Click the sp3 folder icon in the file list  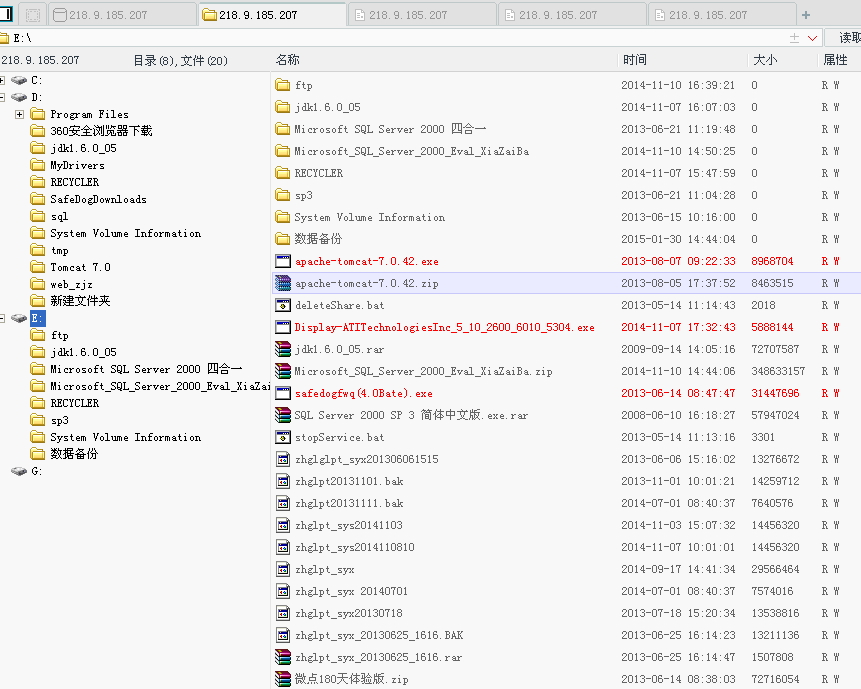point(283,195)
